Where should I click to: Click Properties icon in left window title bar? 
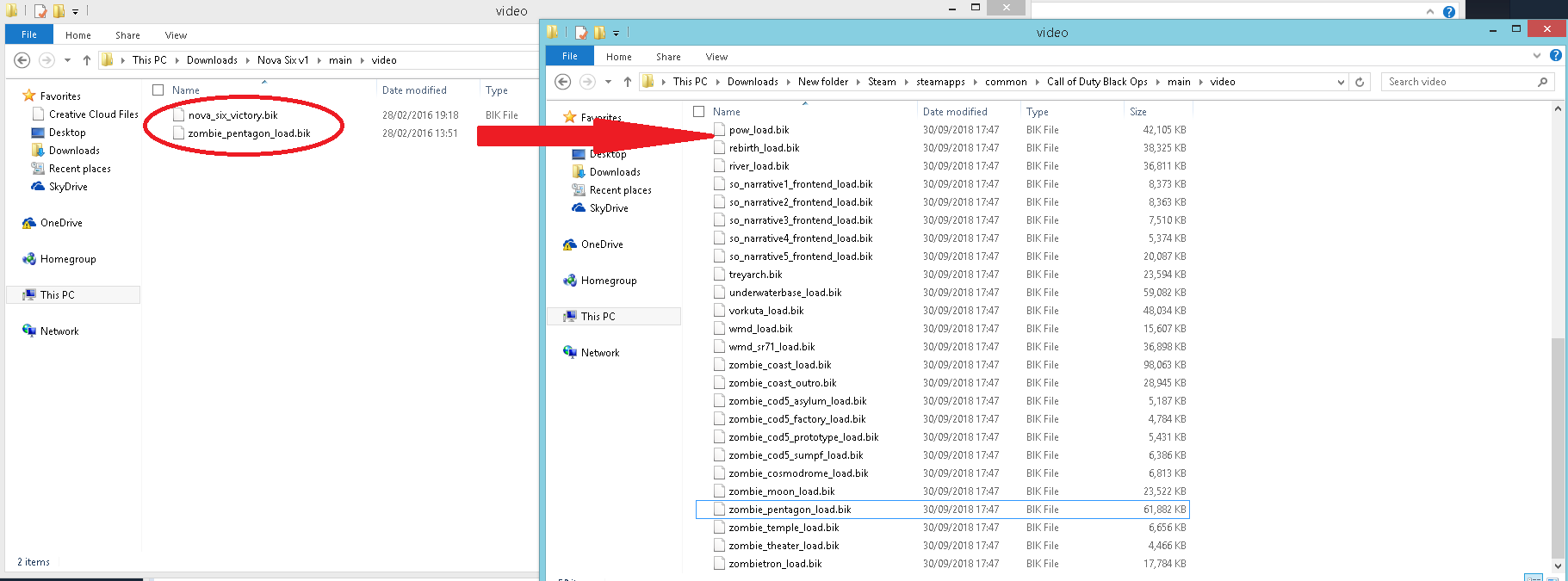(x=40, y=11)
